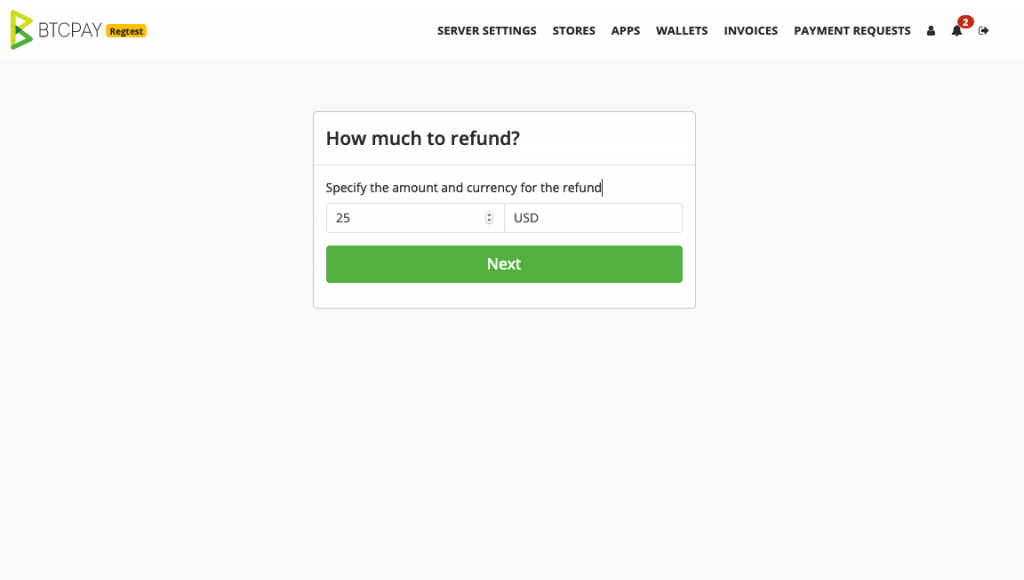1024x580 pixels.
Task: Go to Payment Requests
Action: pos(852,31)
